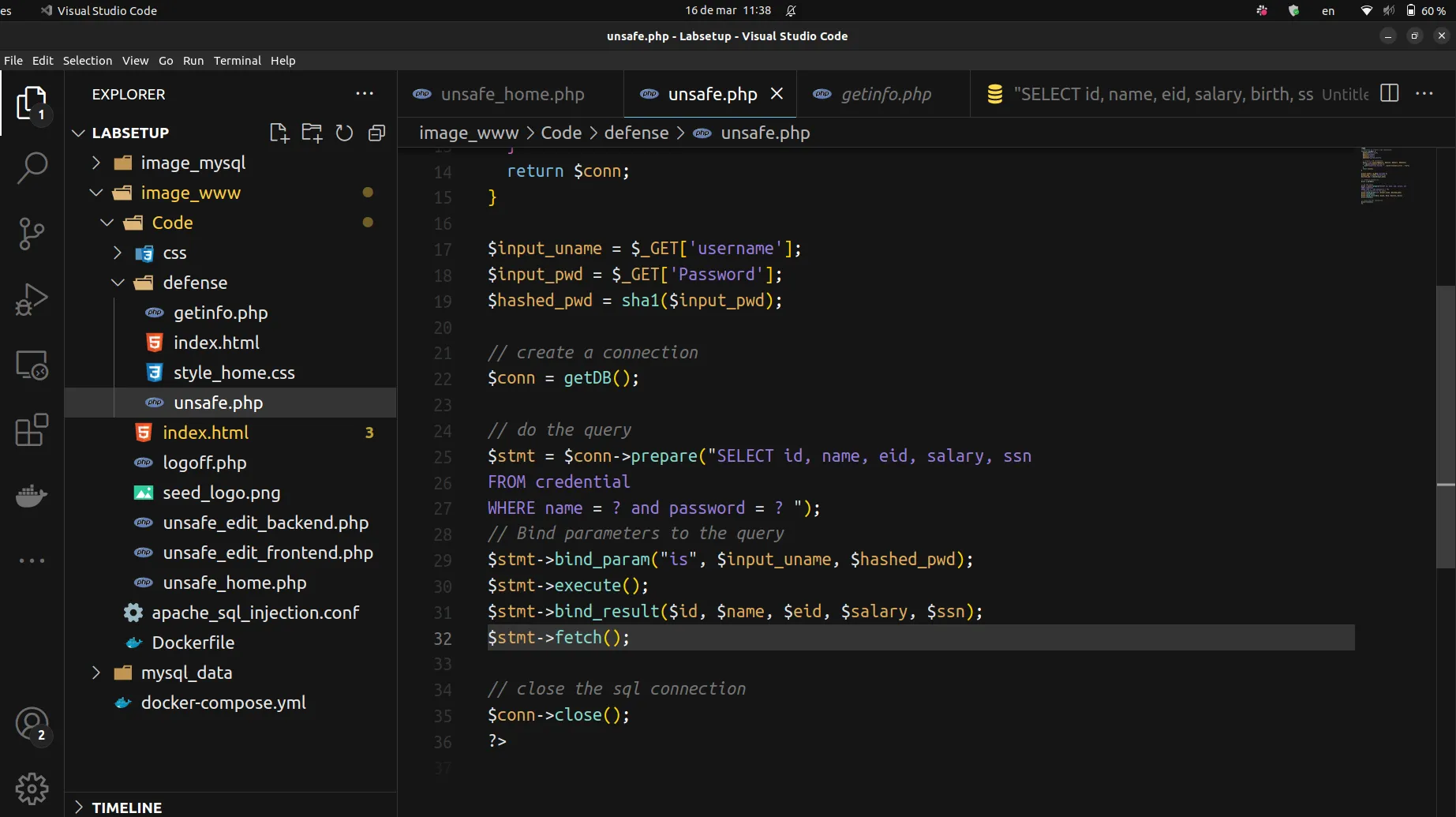Open the Terminal menu

pyautogui.click(x=237, y=61)
